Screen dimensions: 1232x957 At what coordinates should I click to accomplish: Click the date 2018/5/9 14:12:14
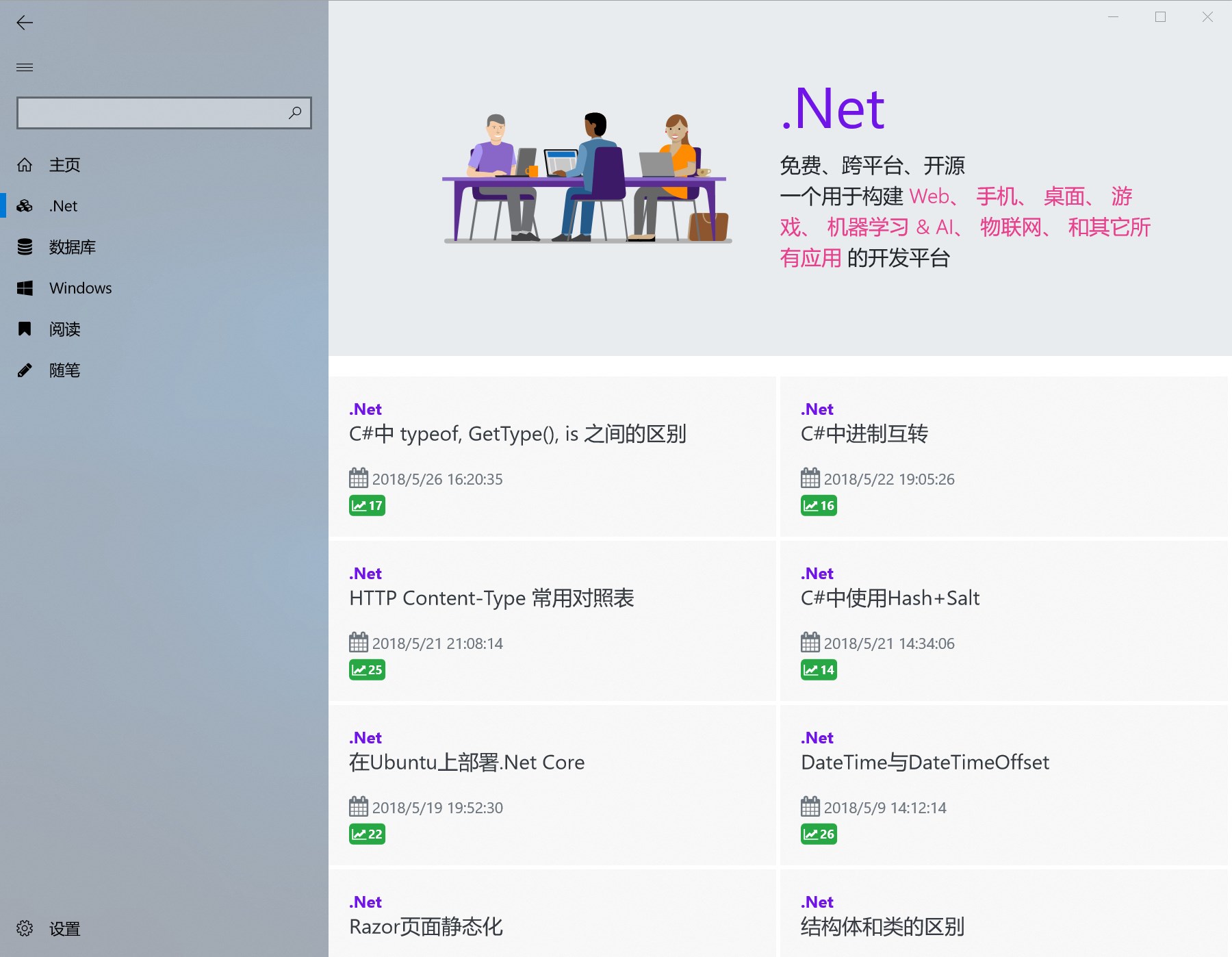click(x=885, y=808)
